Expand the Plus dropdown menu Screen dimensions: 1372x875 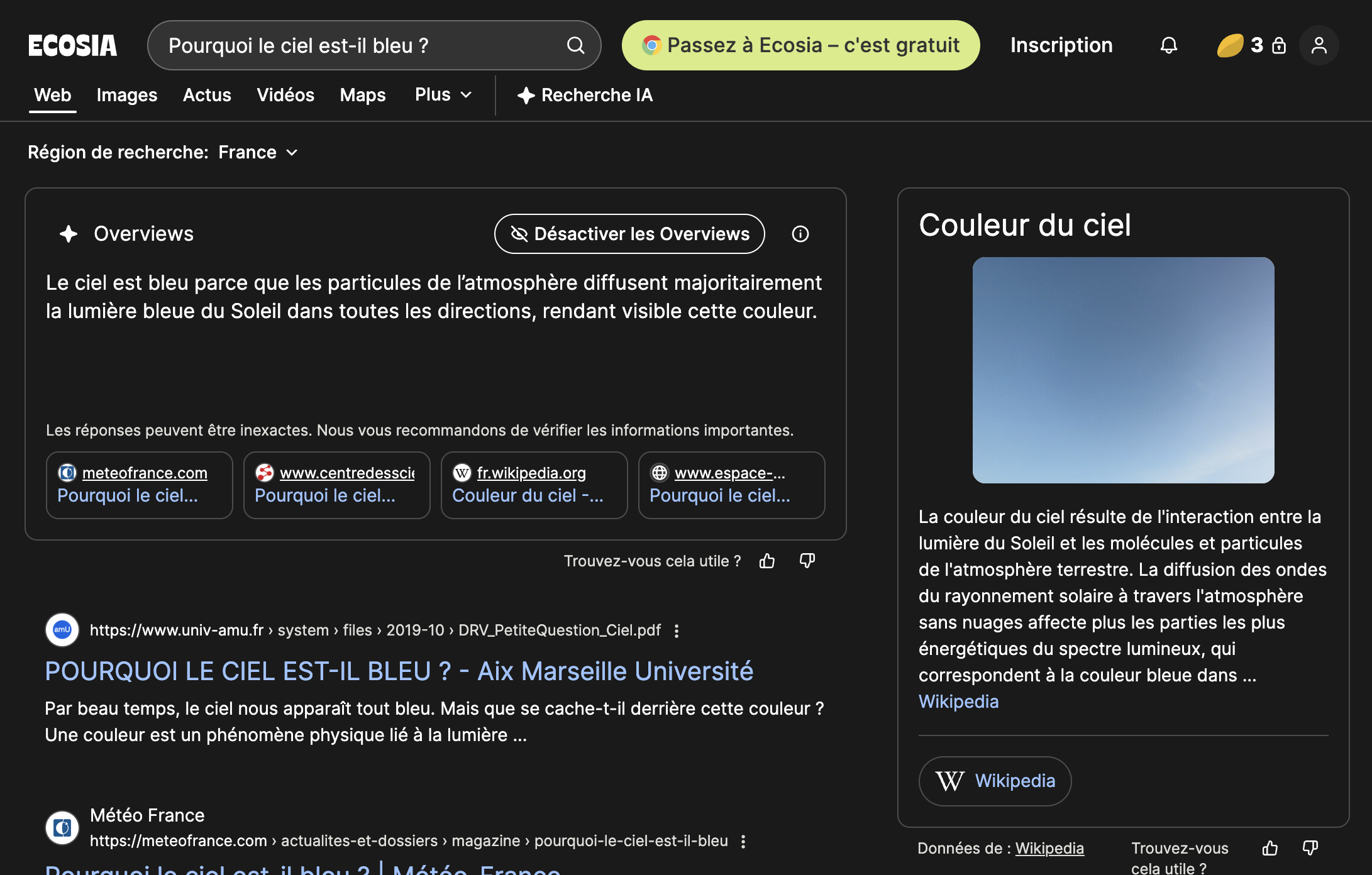tap(443, 95)
